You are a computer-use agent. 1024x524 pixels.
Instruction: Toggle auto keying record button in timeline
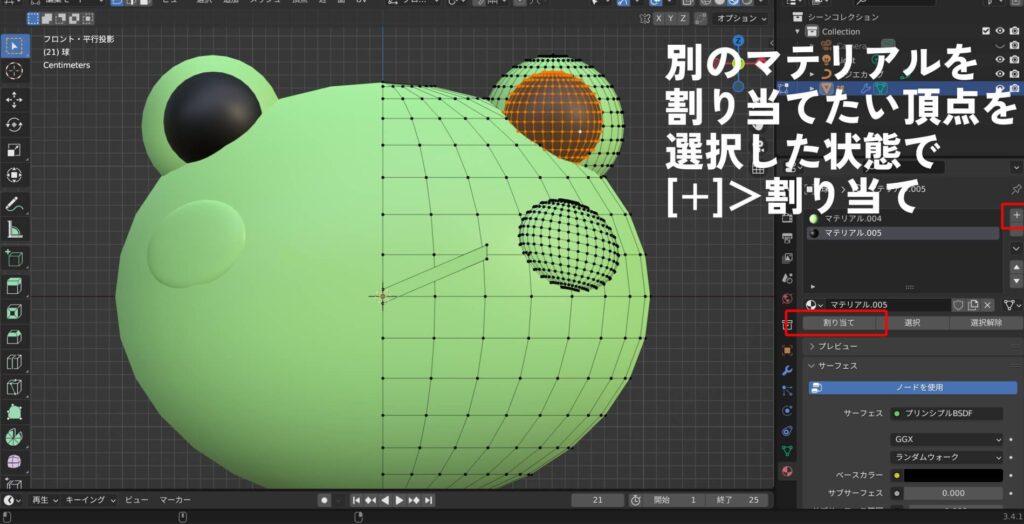click(324, 500)
